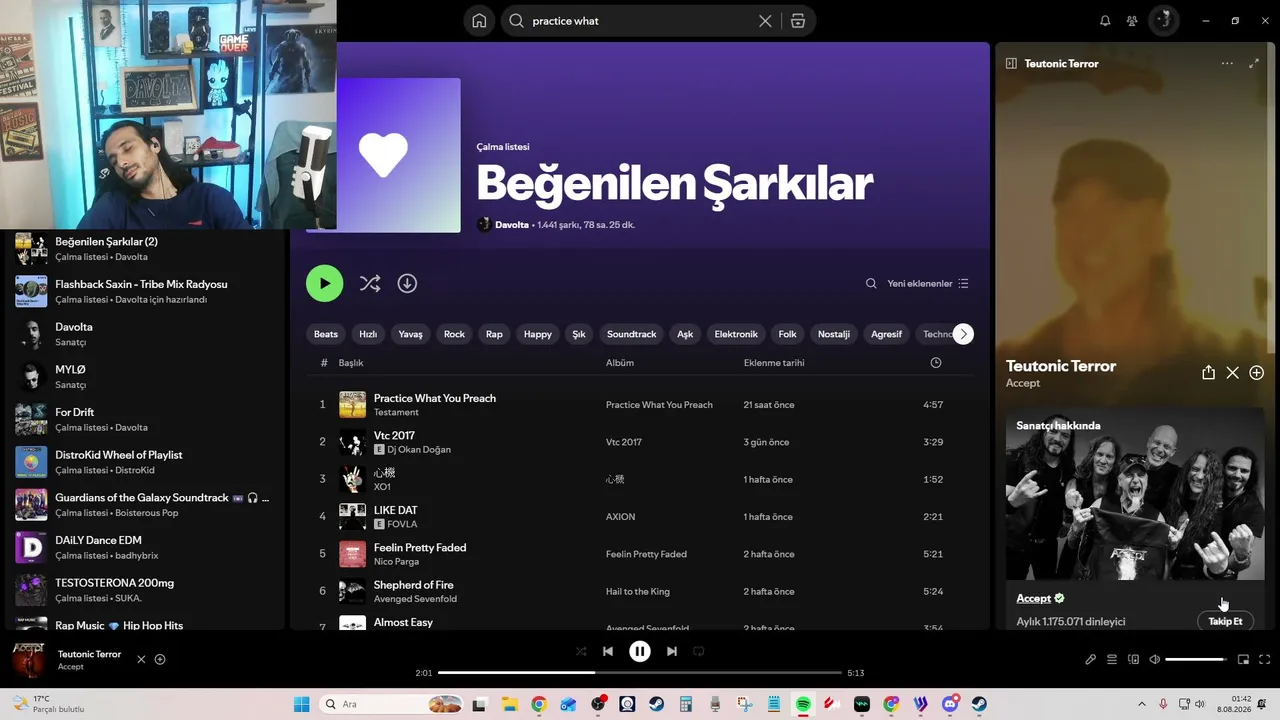Open the mini player icon
The width and height of the screenshot is (1280, 720).
point(1243,659)
